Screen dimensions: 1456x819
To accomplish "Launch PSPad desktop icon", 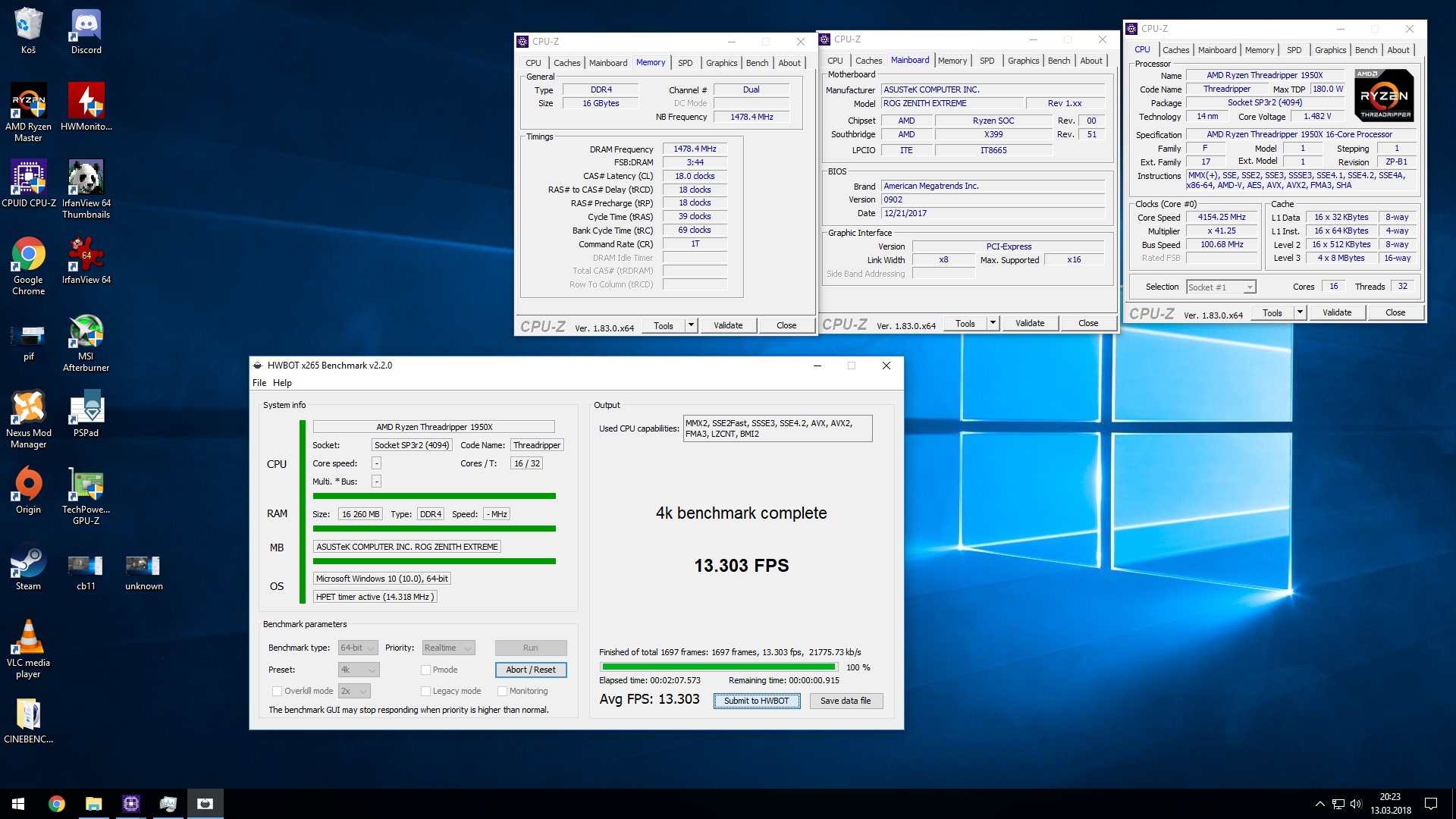I will click(x=86, y=413).
